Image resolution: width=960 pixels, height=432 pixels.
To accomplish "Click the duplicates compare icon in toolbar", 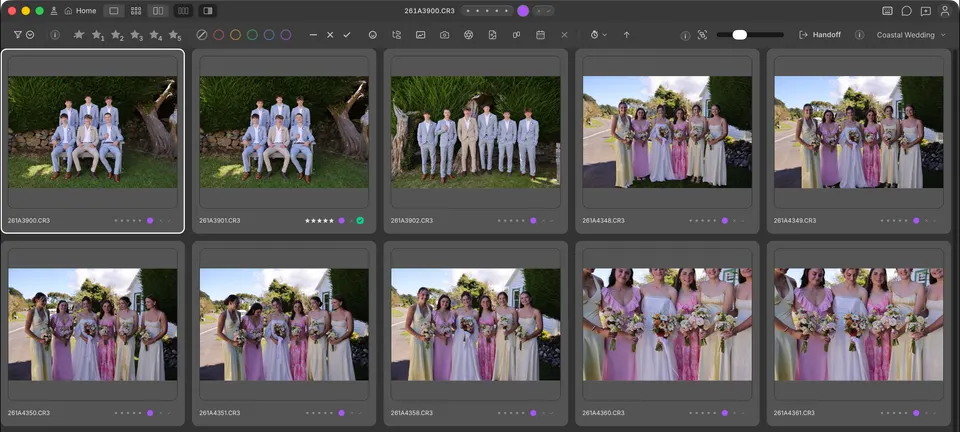I will click(x=516, y=35).
